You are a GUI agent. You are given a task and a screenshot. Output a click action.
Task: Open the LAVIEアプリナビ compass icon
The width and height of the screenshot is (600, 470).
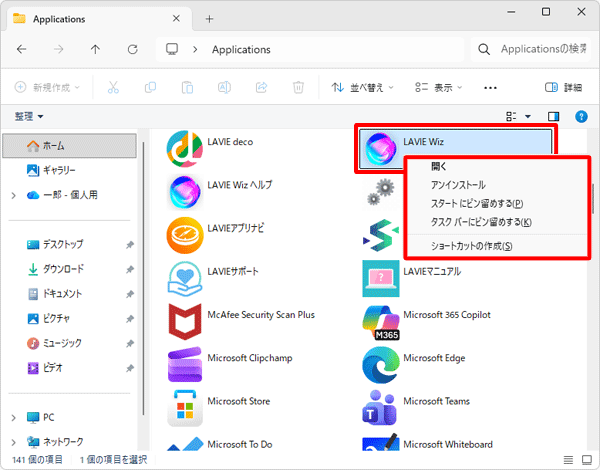pos(184,235)
